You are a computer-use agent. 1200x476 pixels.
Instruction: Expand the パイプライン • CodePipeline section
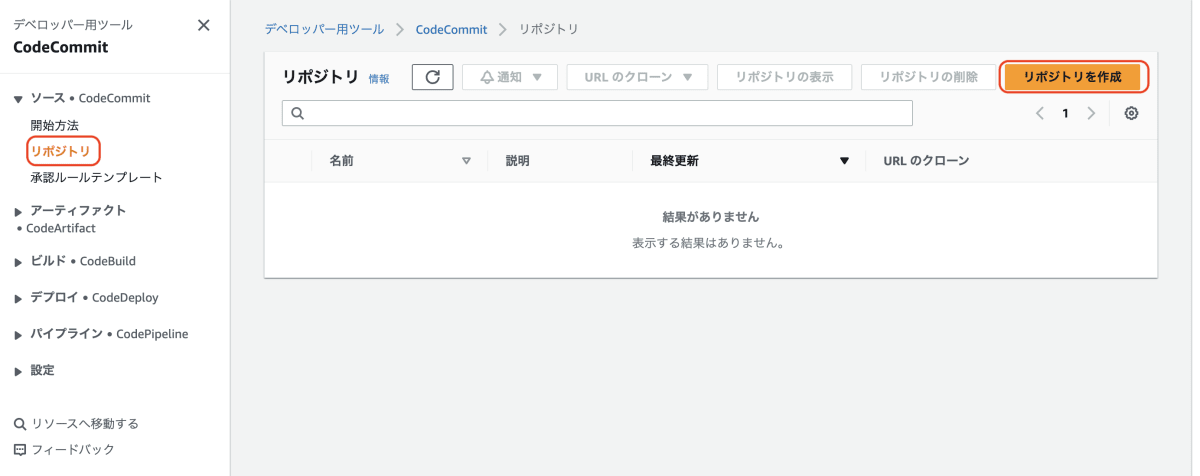pos(18,335)
